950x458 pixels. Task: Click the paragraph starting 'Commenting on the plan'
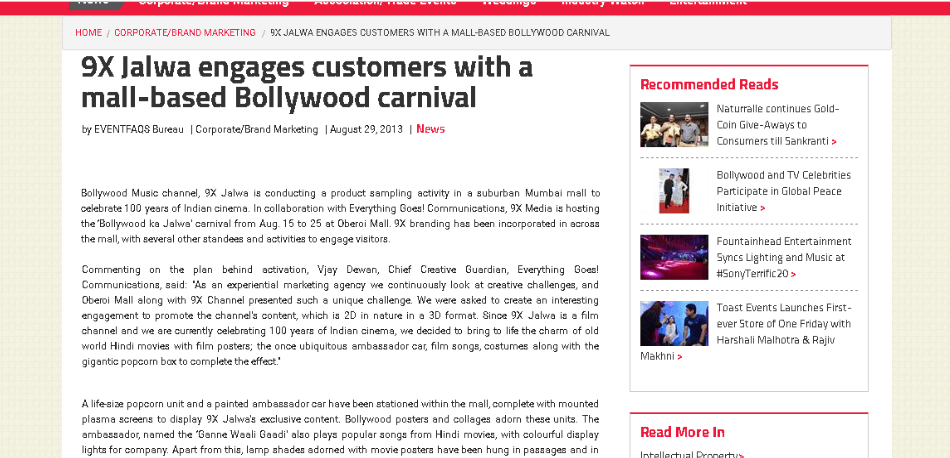coord(340,315)
